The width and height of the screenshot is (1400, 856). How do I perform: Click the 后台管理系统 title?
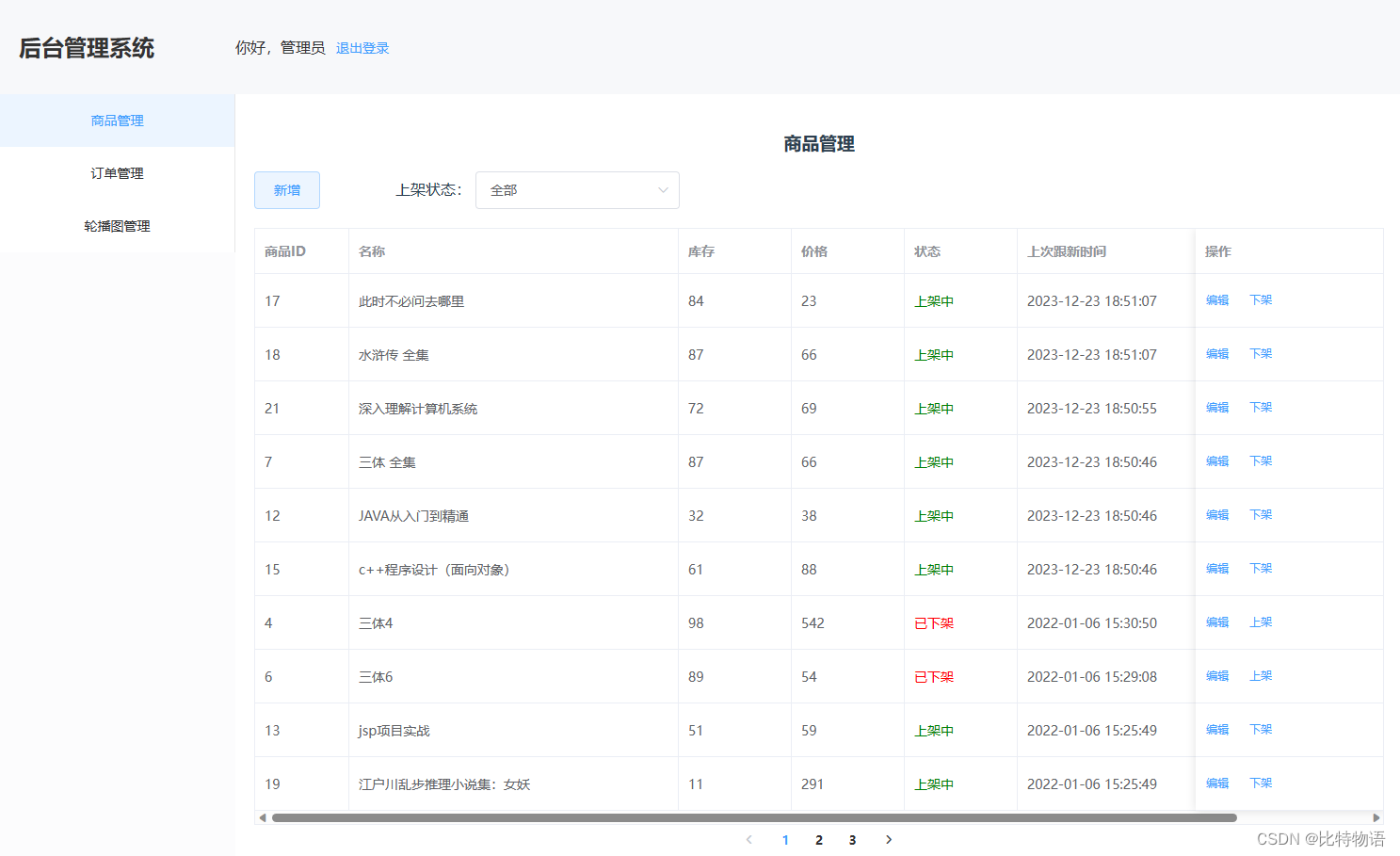click(x=87, y=48)
